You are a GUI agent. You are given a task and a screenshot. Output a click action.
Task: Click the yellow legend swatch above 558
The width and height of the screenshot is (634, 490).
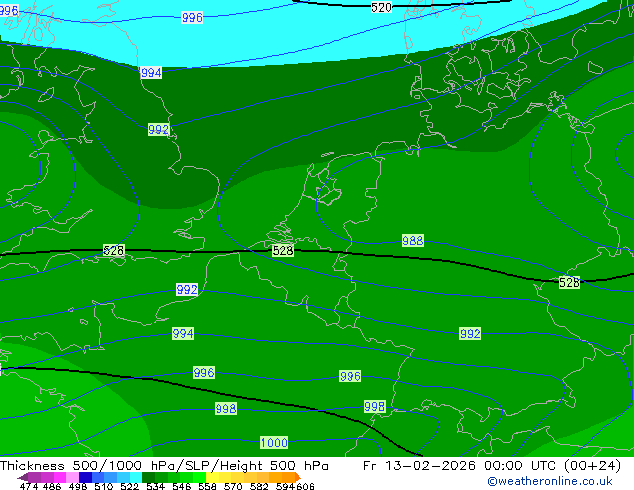212,477
